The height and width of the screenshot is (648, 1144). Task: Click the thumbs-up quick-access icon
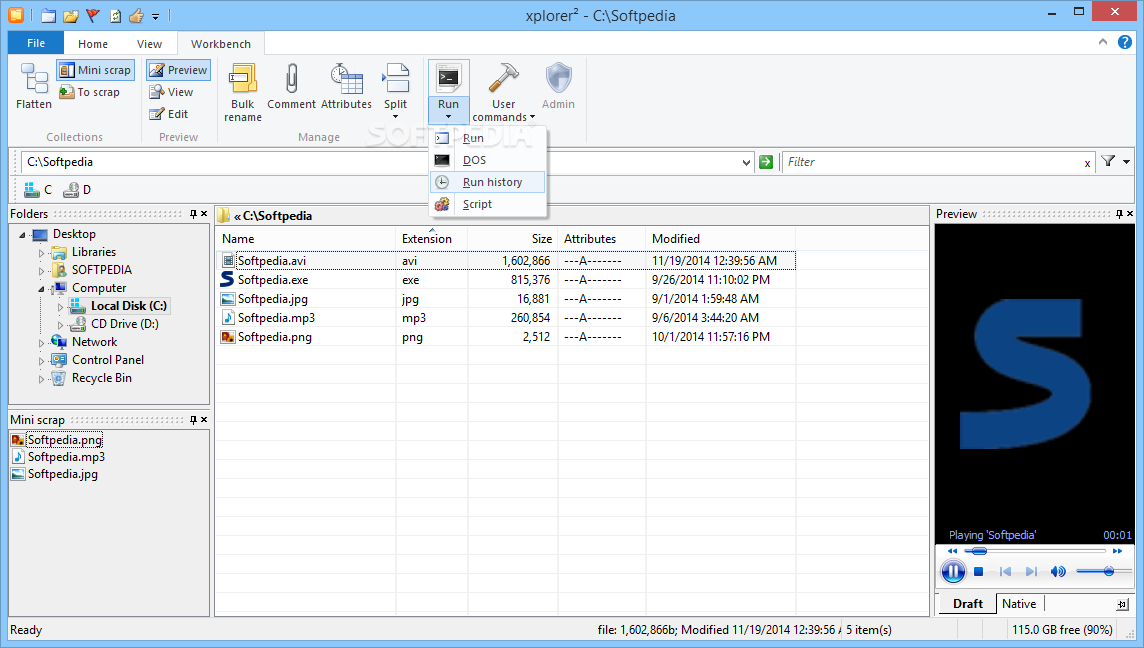point(136,15)
